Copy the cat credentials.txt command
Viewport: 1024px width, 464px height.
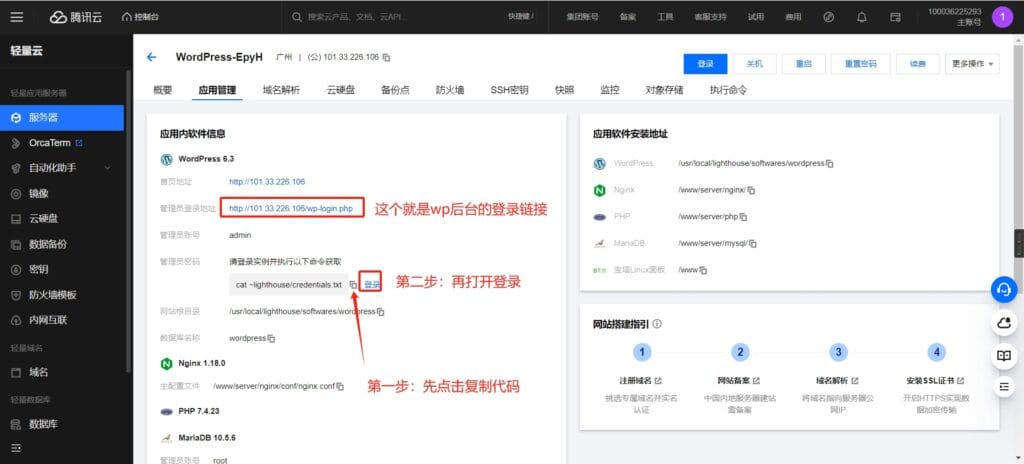tap(353, 285)
